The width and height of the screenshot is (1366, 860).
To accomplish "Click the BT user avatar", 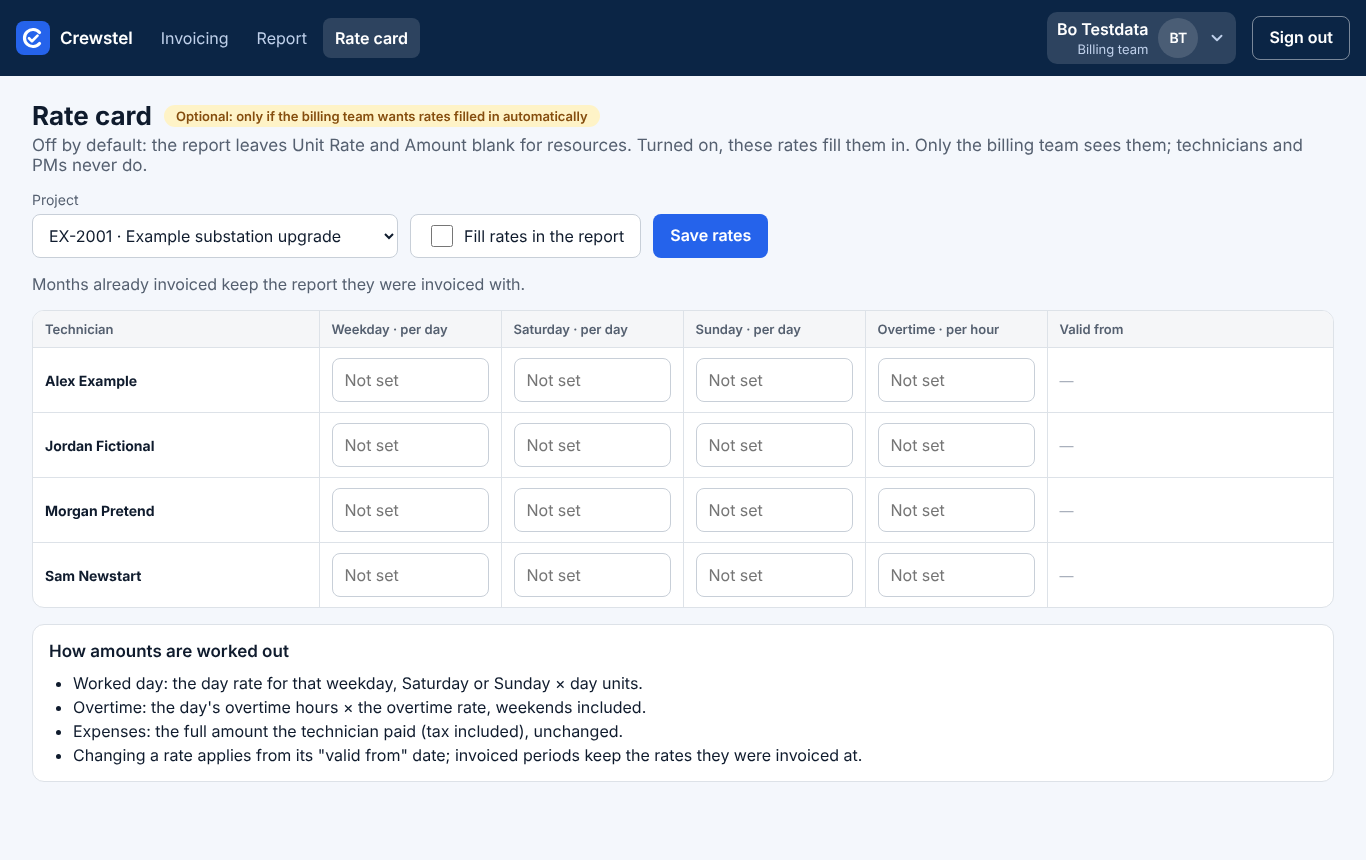I will coord(1178,38).
